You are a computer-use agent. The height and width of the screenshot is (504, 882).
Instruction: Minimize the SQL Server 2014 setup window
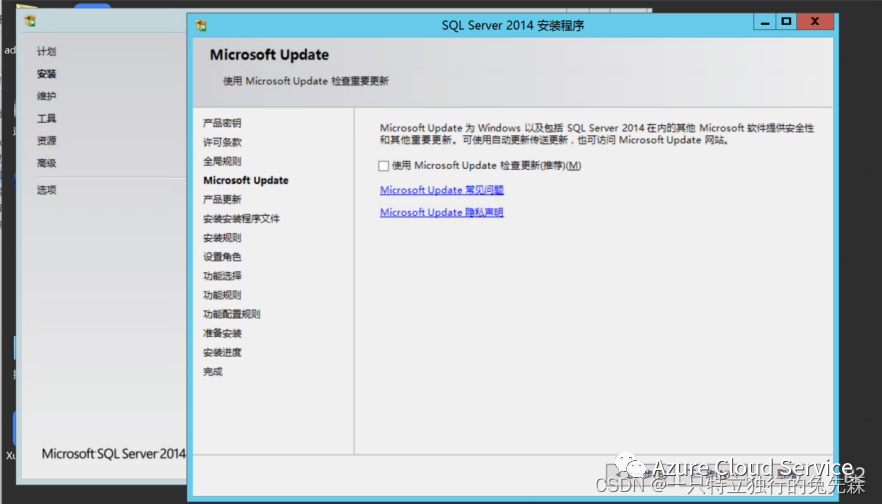(x=764, y=22)
